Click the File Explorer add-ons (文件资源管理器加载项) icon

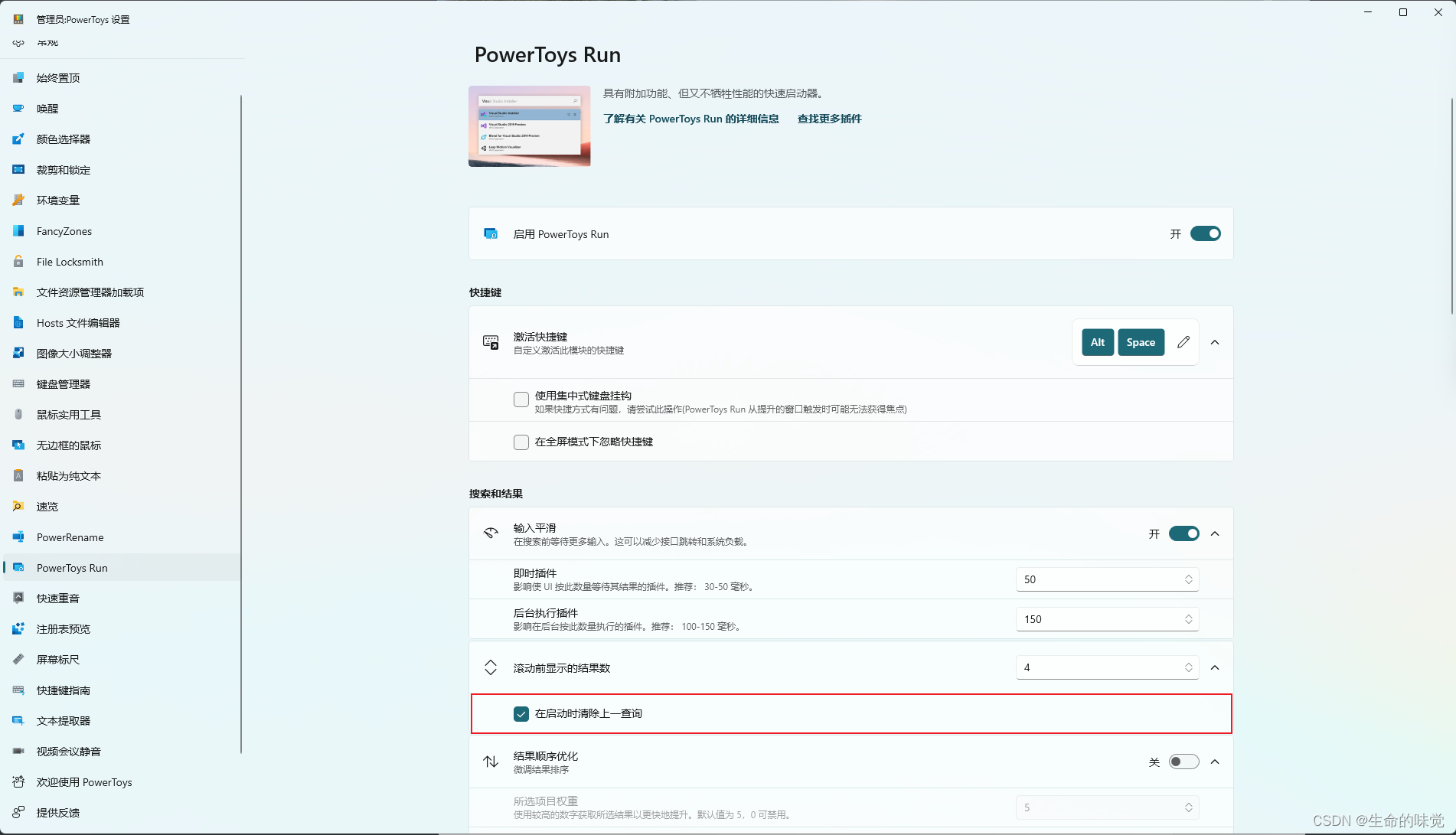coord(18,292)
